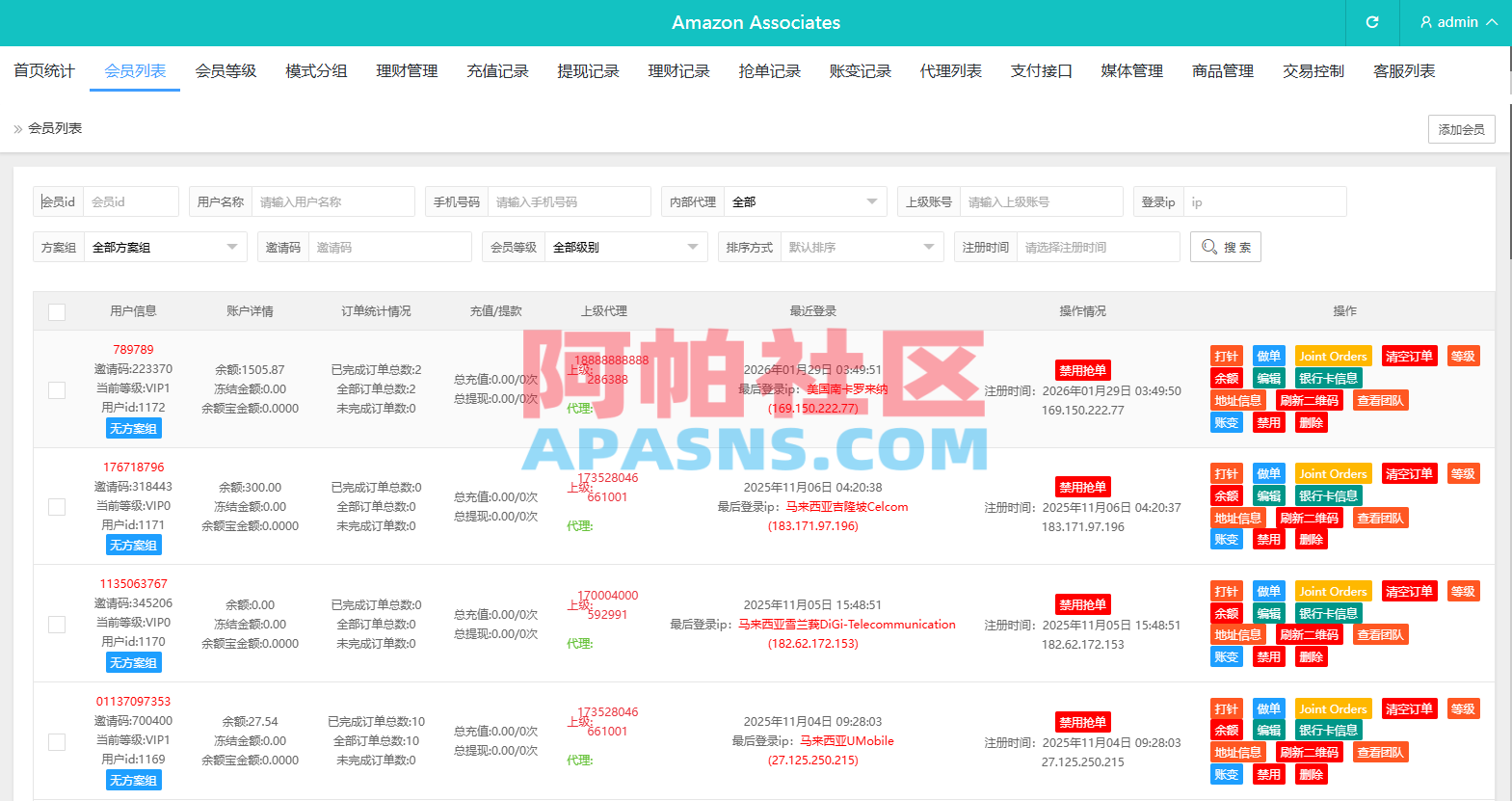The width and height of the screenshot is (1512, 801).
Task: Check the row for user 01137097353
Action: coord(57,742)
